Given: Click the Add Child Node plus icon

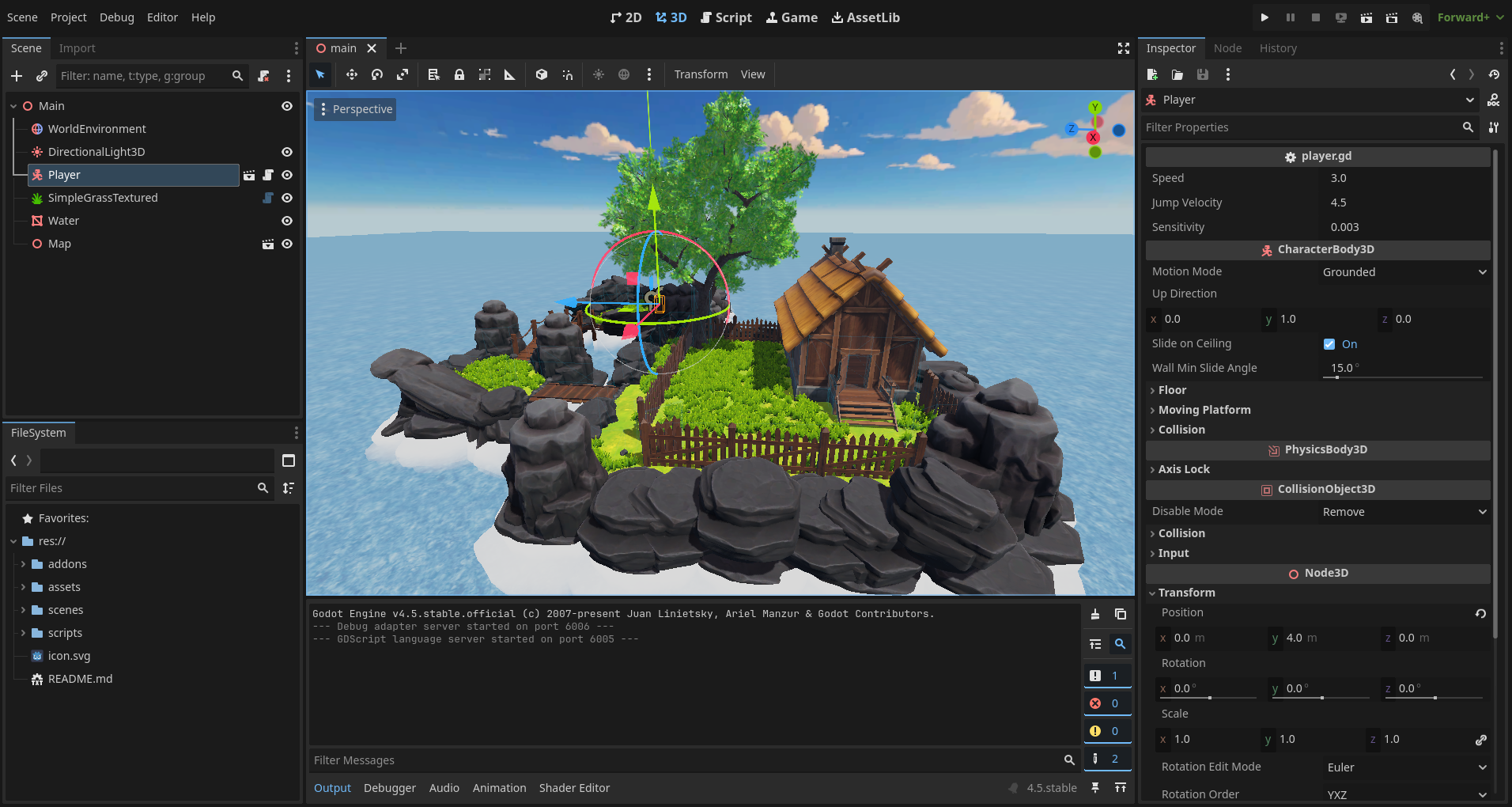Looking at the screenshot, I should 17,76.
